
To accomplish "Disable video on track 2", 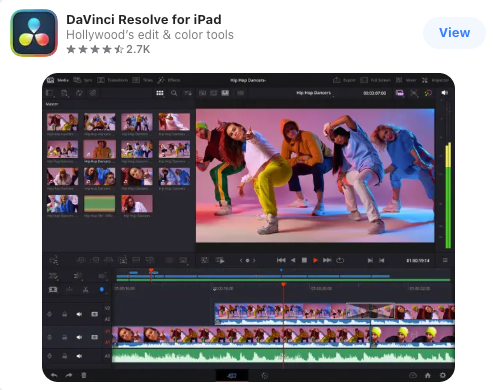I will coord(94,314).
